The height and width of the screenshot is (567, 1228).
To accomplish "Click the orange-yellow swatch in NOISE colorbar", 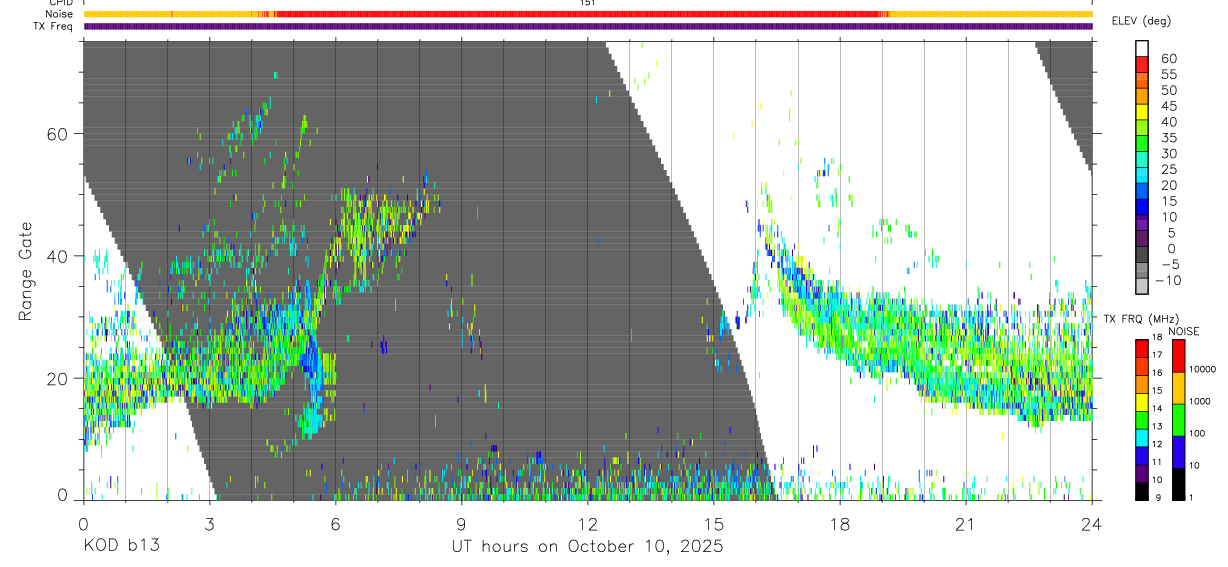I will pos(1178,387).
